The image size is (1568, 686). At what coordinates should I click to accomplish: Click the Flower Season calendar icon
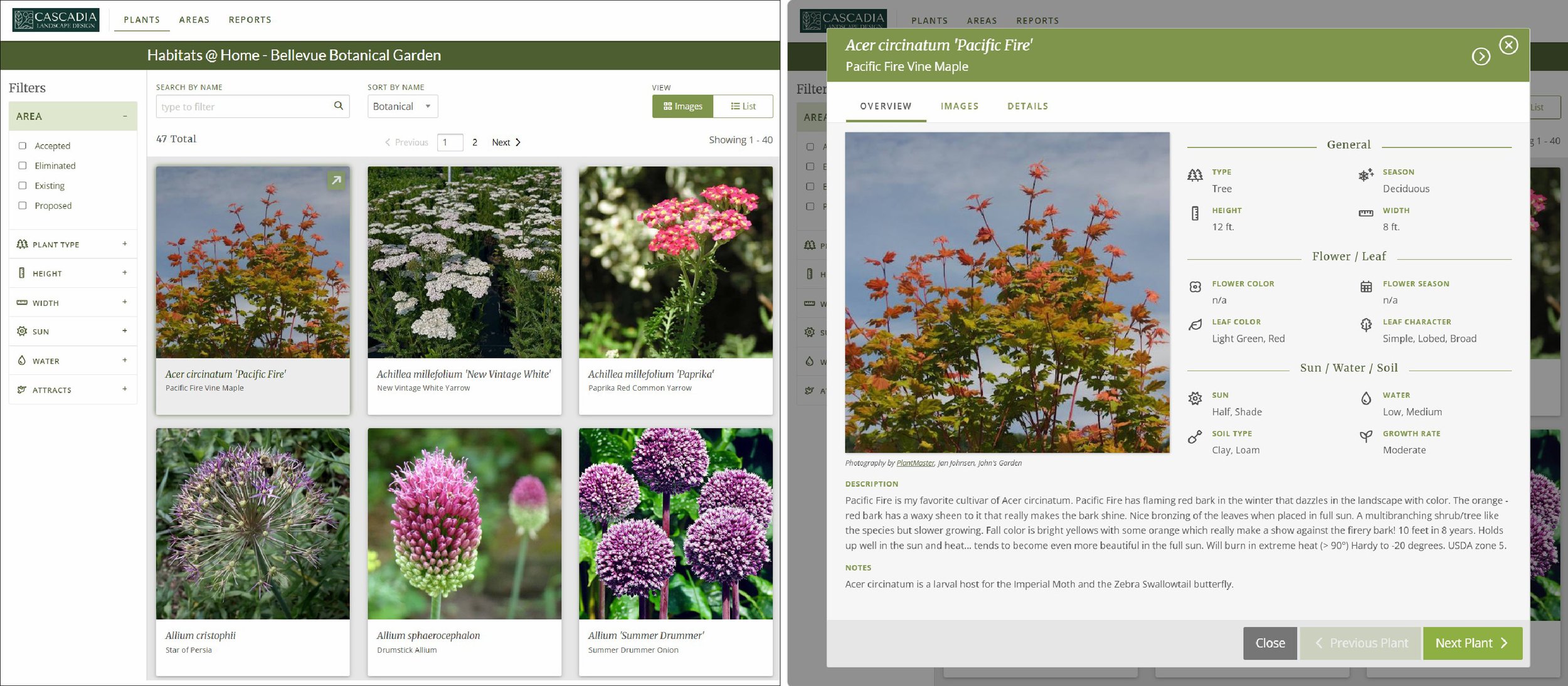coord(1365,287)
